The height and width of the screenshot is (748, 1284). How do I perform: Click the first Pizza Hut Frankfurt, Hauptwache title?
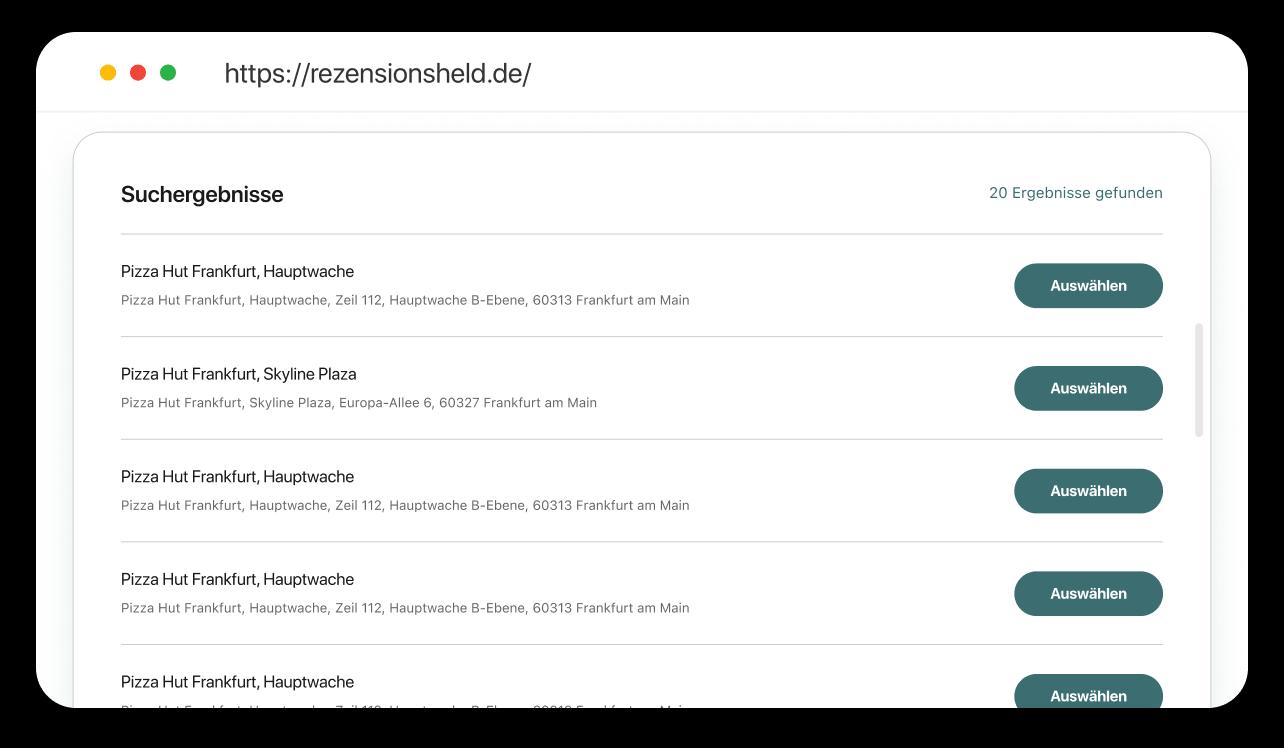click(x=238, y=271)
